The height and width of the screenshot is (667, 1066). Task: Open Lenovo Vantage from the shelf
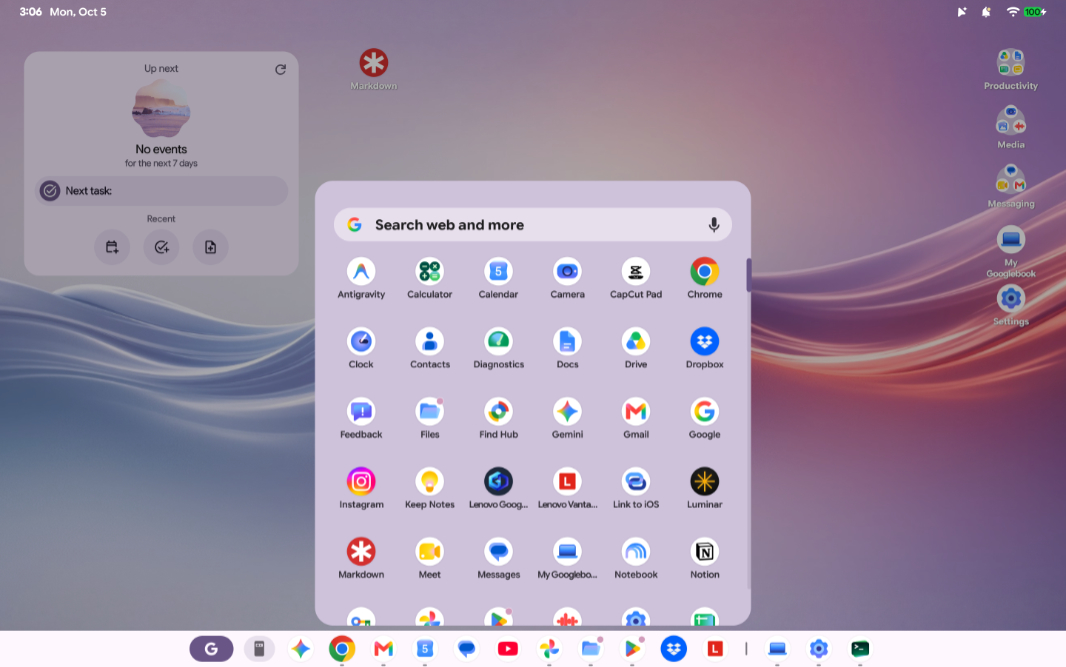(x=715, y=649)
